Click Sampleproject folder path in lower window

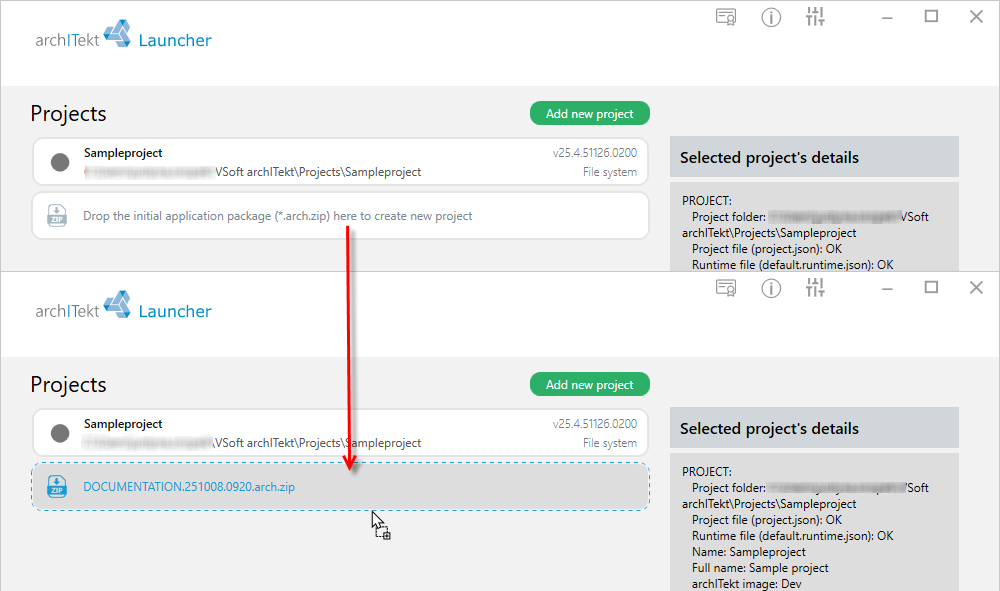[253, 443]
